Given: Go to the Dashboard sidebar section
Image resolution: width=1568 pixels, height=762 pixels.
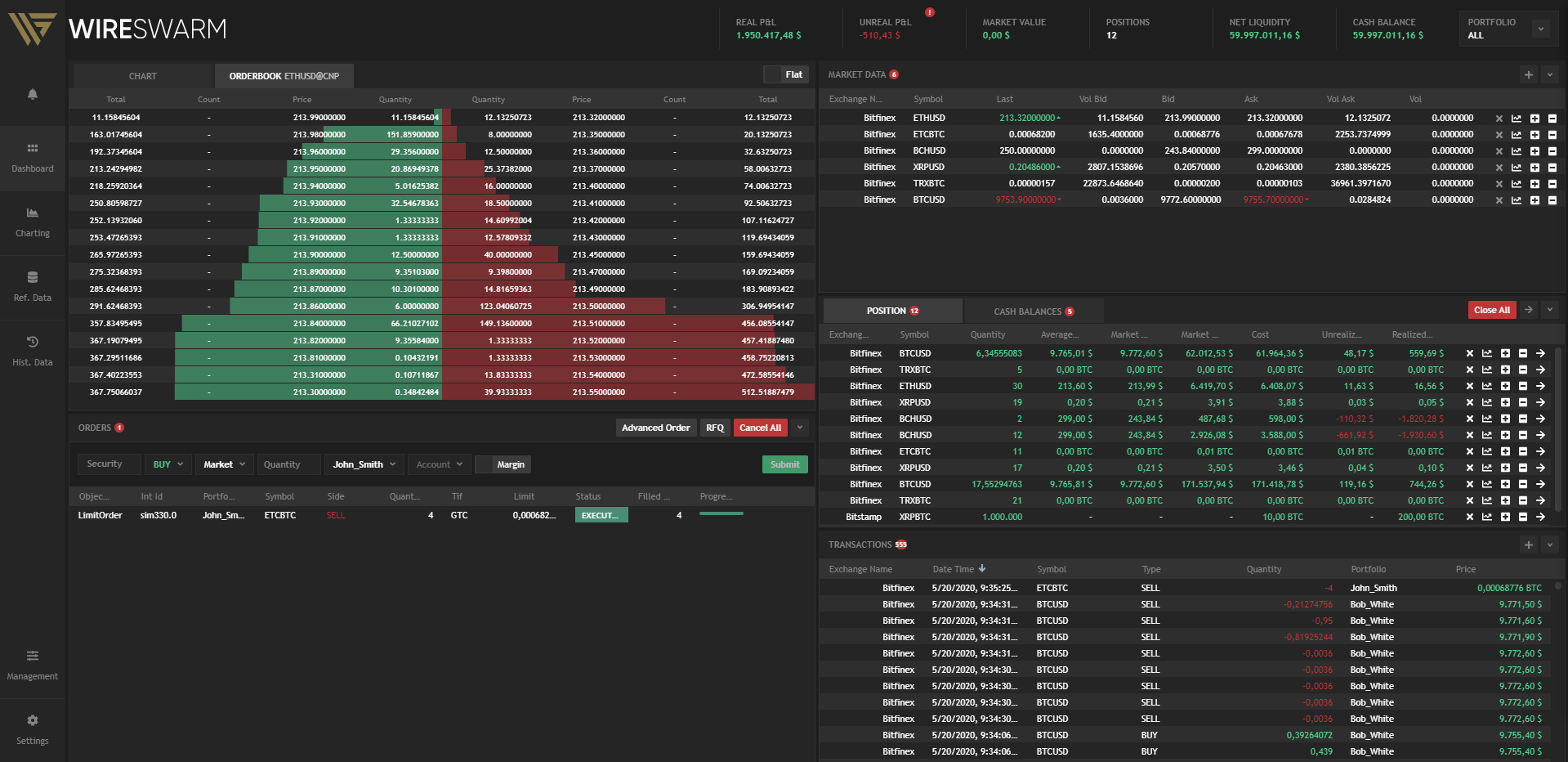Looking at the screenshot, I should [33, 158].
